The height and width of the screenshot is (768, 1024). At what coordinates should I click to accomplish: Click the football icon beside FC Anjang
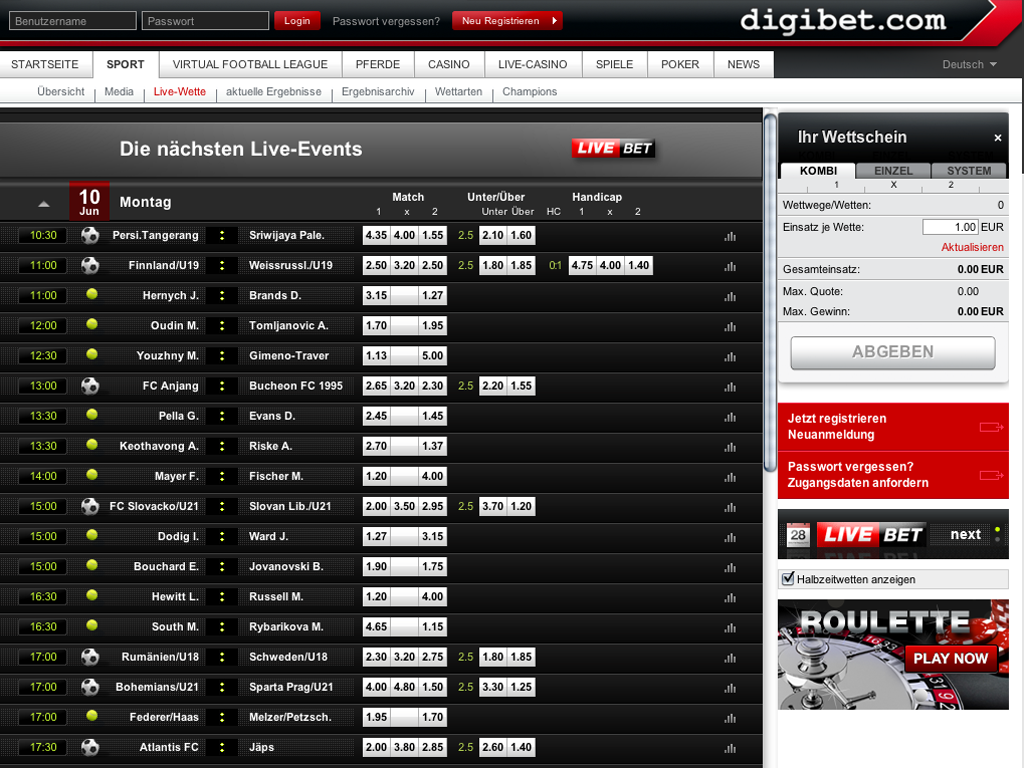pyautogui.click(x=90, y=386)
